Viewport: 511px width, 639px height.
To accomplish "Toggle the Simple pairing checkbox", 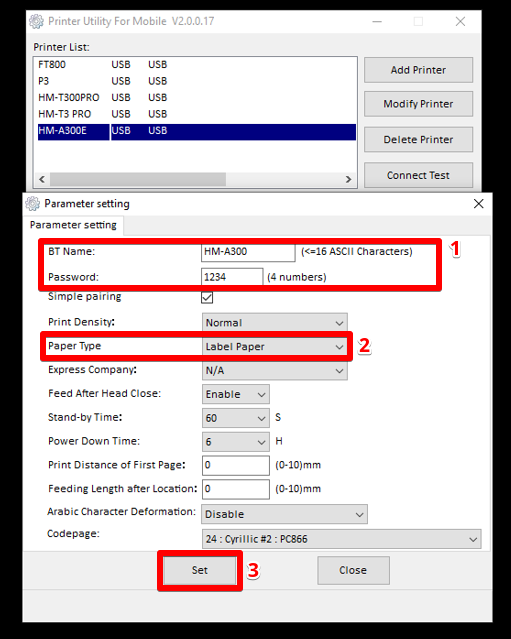I will pos(207,297).
